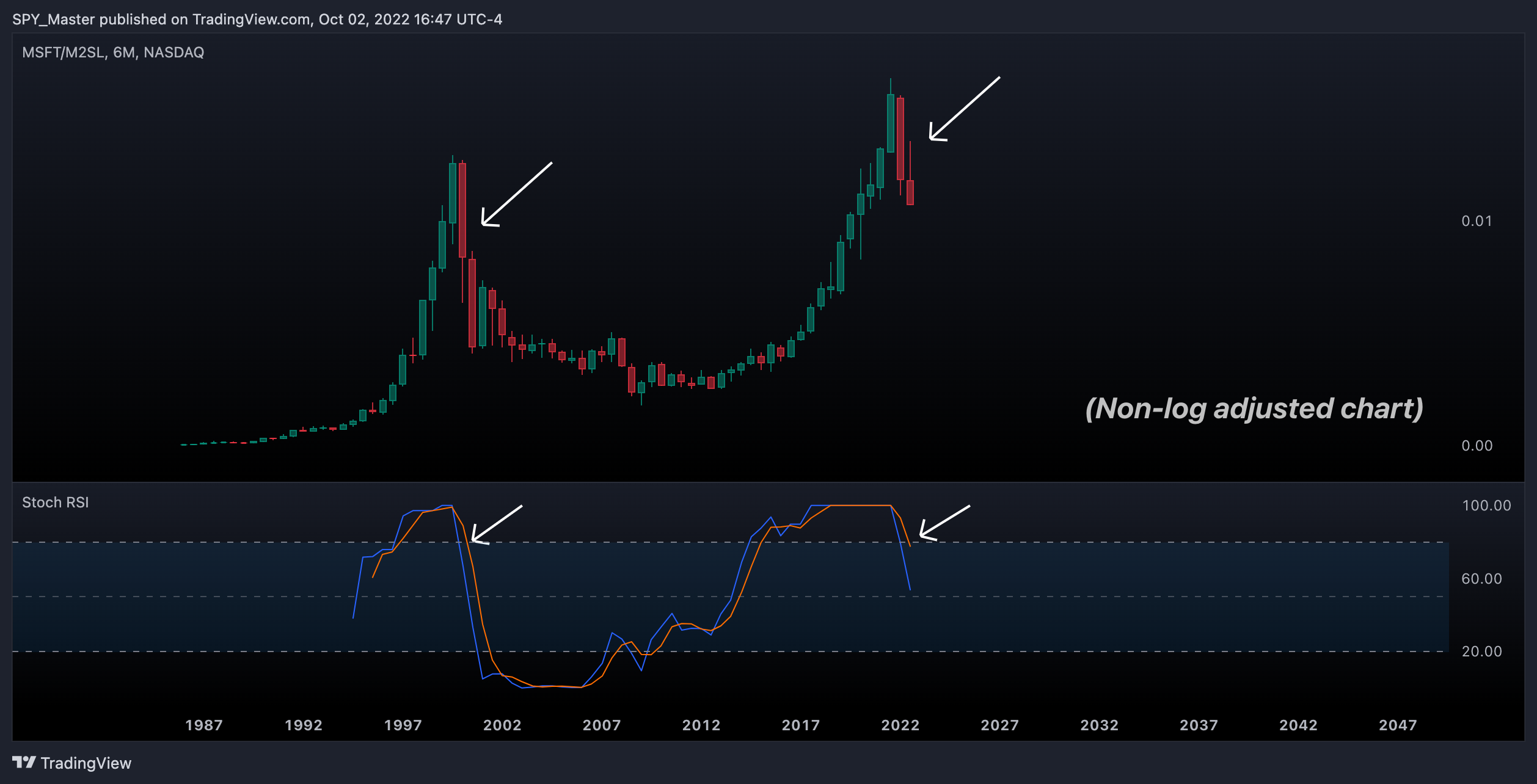The height and width of the screenshot is (784, 1537).
Task: Select the 2007 date label
Action: click(602, 725)
